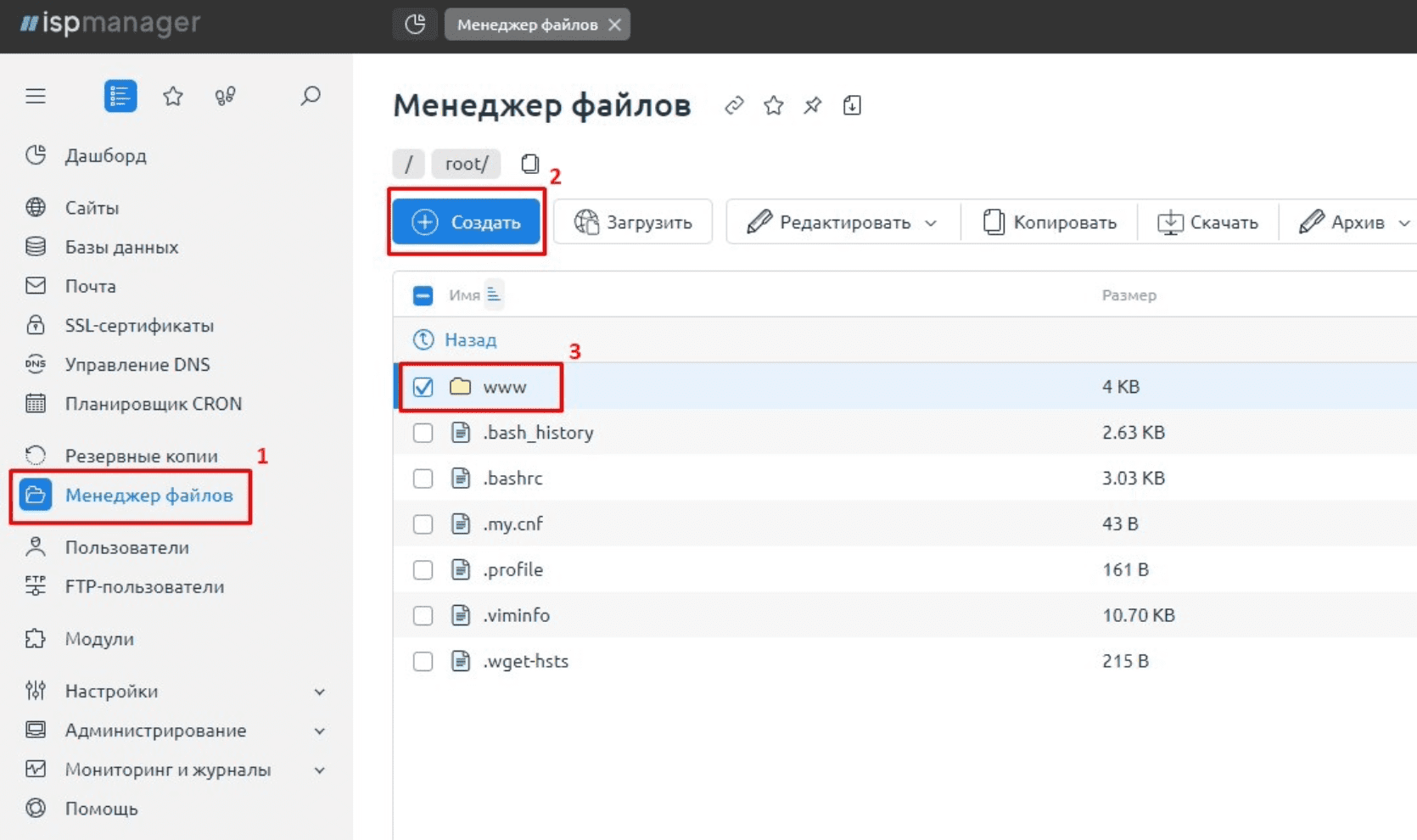Click the dashboard clock tab icon in top bar
Image resolution: width=1417 pixels, height=840 pixels.
(x=415, y=25)
